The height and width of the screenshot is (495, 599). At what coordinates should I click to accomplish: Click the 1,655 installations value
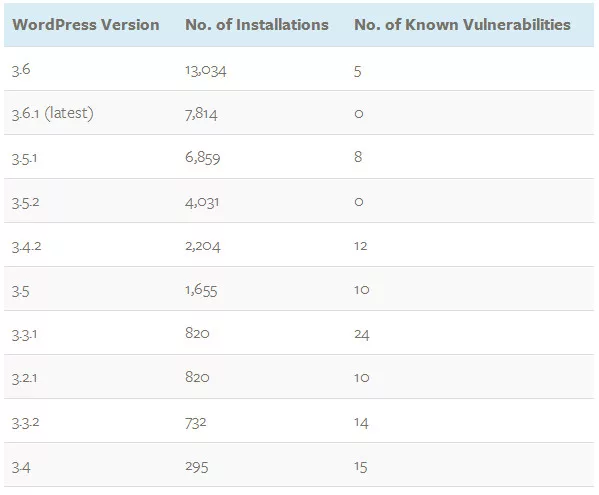pyautogui.click(x=201, y=290)
